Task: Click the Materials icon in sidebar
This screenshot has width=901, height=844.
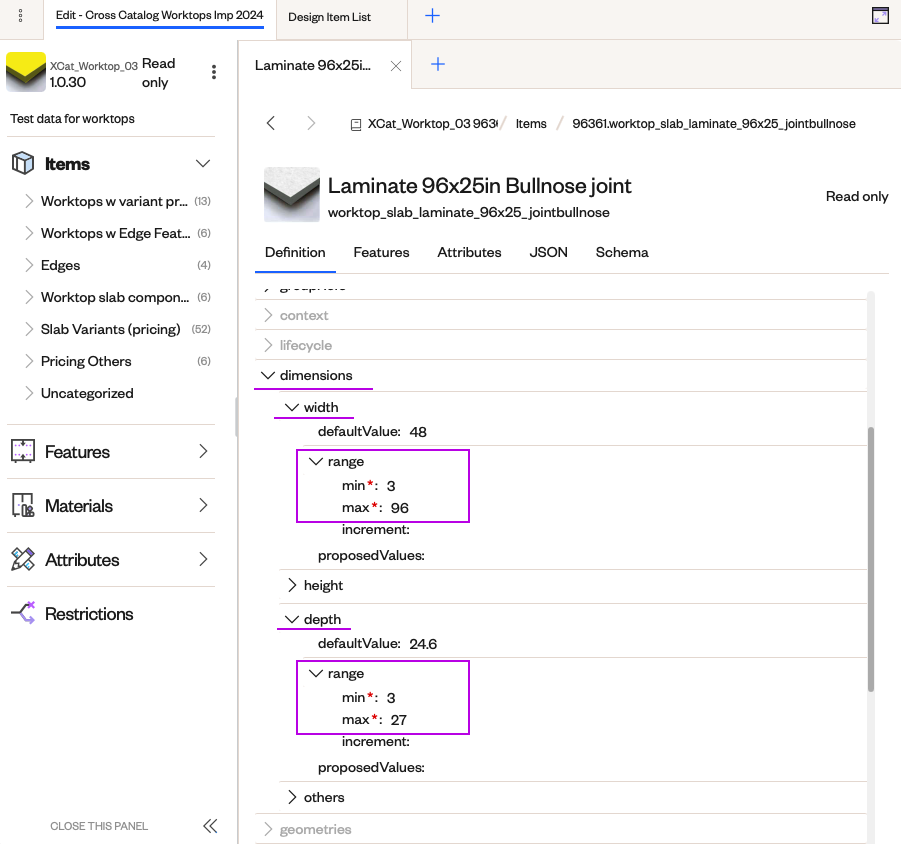Action: click(23, 506)
